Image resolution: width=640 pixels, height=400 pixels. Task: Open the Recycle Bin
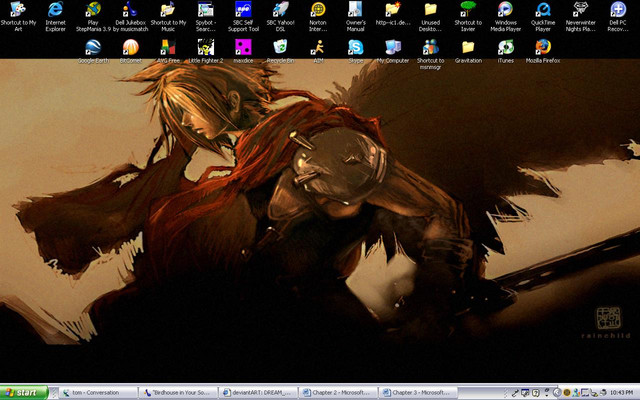point(280,51)
